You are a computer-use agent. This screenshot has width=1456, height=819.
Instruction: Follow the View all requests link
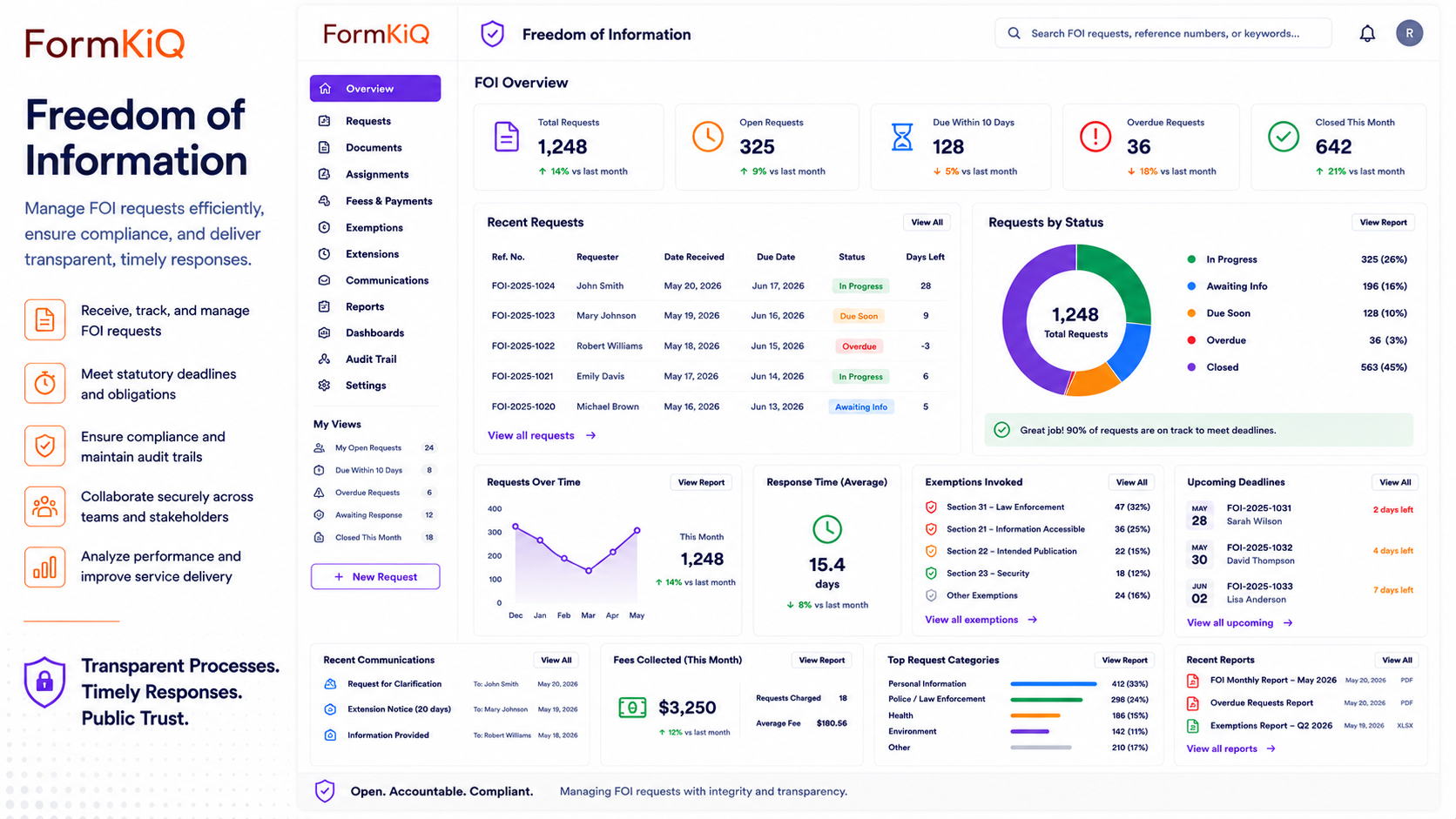tap(542, 436)
